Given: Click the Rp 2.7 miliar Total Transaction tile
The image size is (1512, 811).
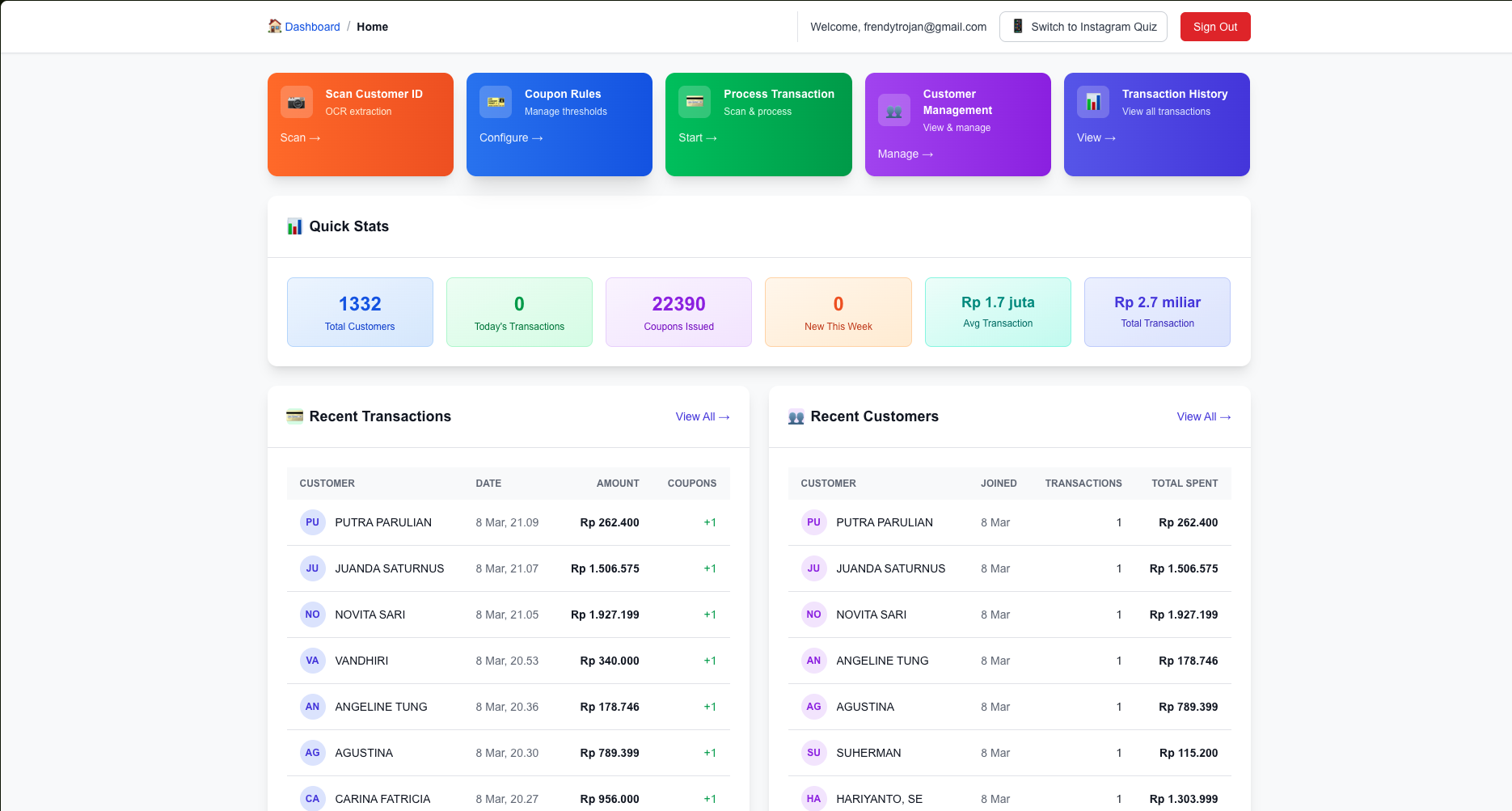Looking at the screenshot, I should pyautogui.click(x=1157, y=312).
